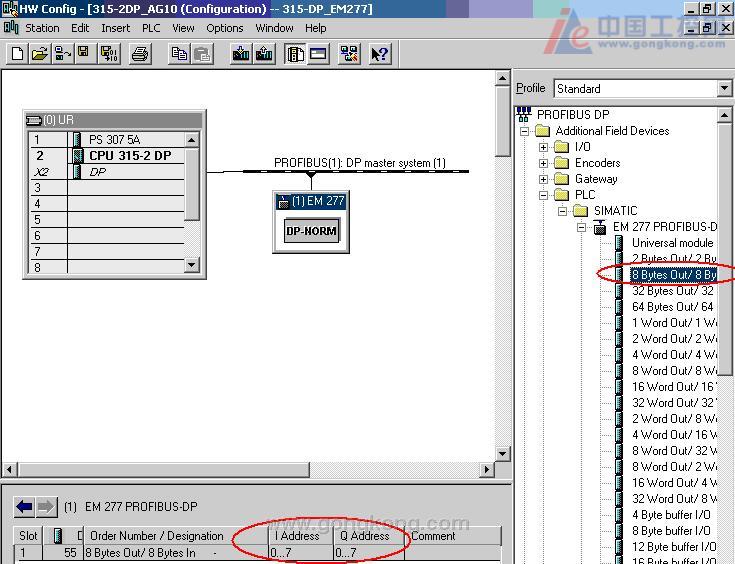Click the Paste toolbar icon
735x564 pixels.
(202, 53)
